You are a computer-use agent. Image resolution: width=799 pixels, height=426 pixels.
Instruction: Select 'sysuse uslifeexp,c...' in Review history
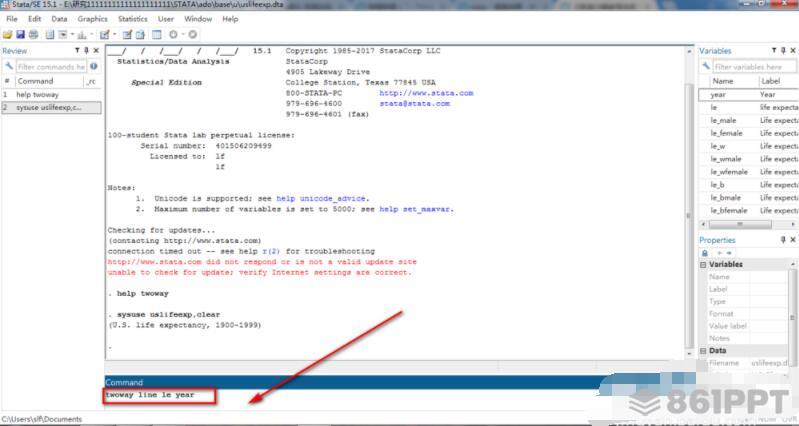click(x=51, y=108)
